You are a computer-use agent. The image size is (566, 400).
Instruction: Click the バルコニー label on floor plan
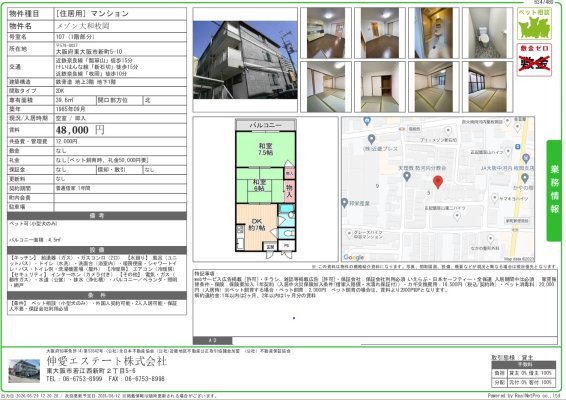point(266,125)
